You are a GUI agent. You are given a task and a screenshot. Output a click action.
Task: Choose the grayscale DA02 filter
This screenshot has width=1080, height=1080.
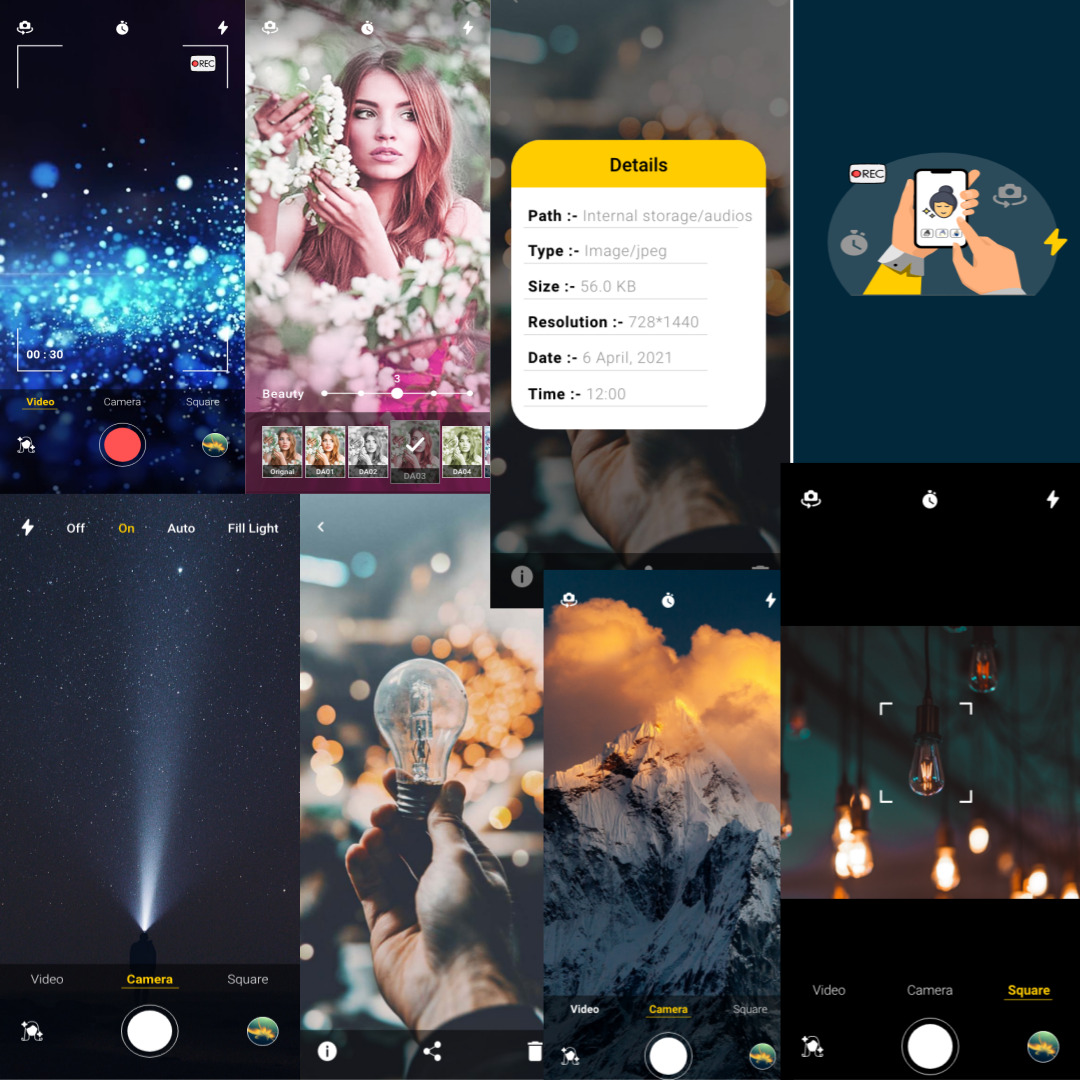(368, 451)
